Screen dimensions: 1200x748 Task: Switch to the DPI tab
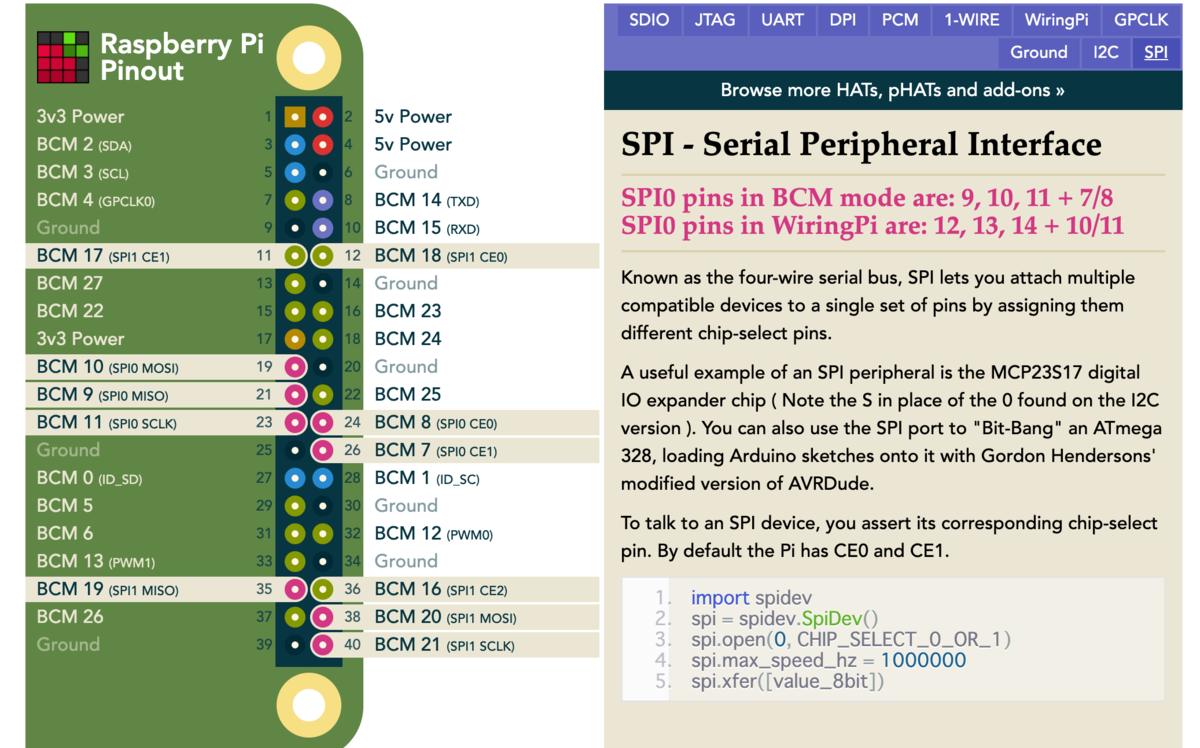pos(843,20)
